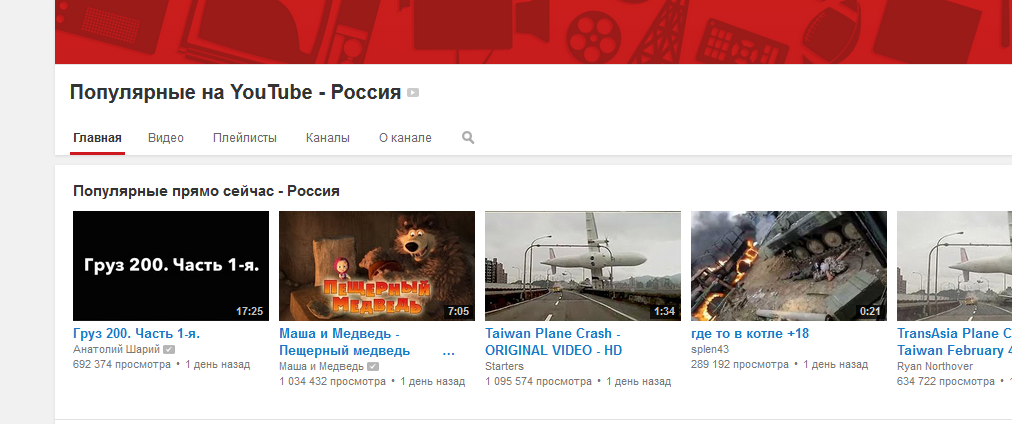Click verified badge next to Анатолий Шарий
The image size is (1012, 424).
pos(168,349)
